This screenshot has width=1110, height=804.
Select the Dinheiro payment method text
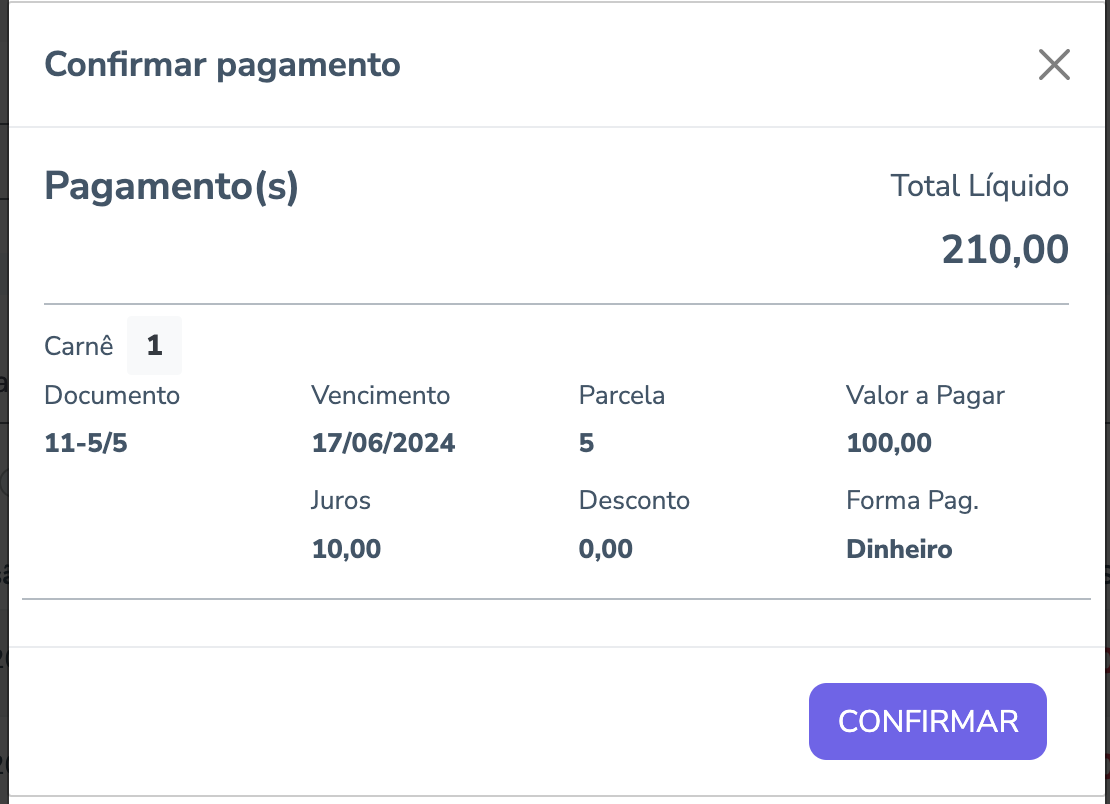899,548
